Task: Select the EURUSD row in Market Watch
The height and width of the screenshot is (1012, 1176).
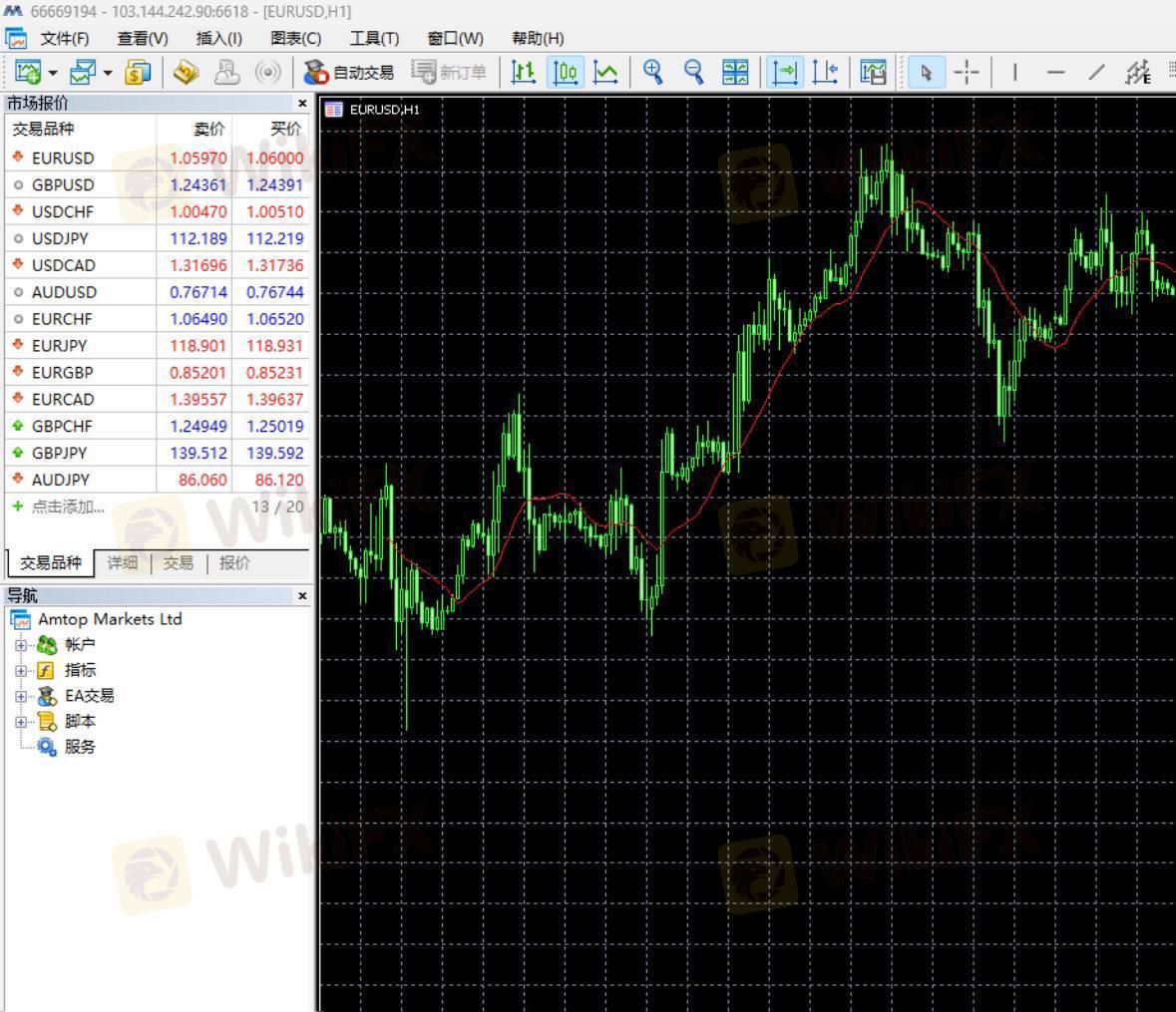Action: [158, 159]
